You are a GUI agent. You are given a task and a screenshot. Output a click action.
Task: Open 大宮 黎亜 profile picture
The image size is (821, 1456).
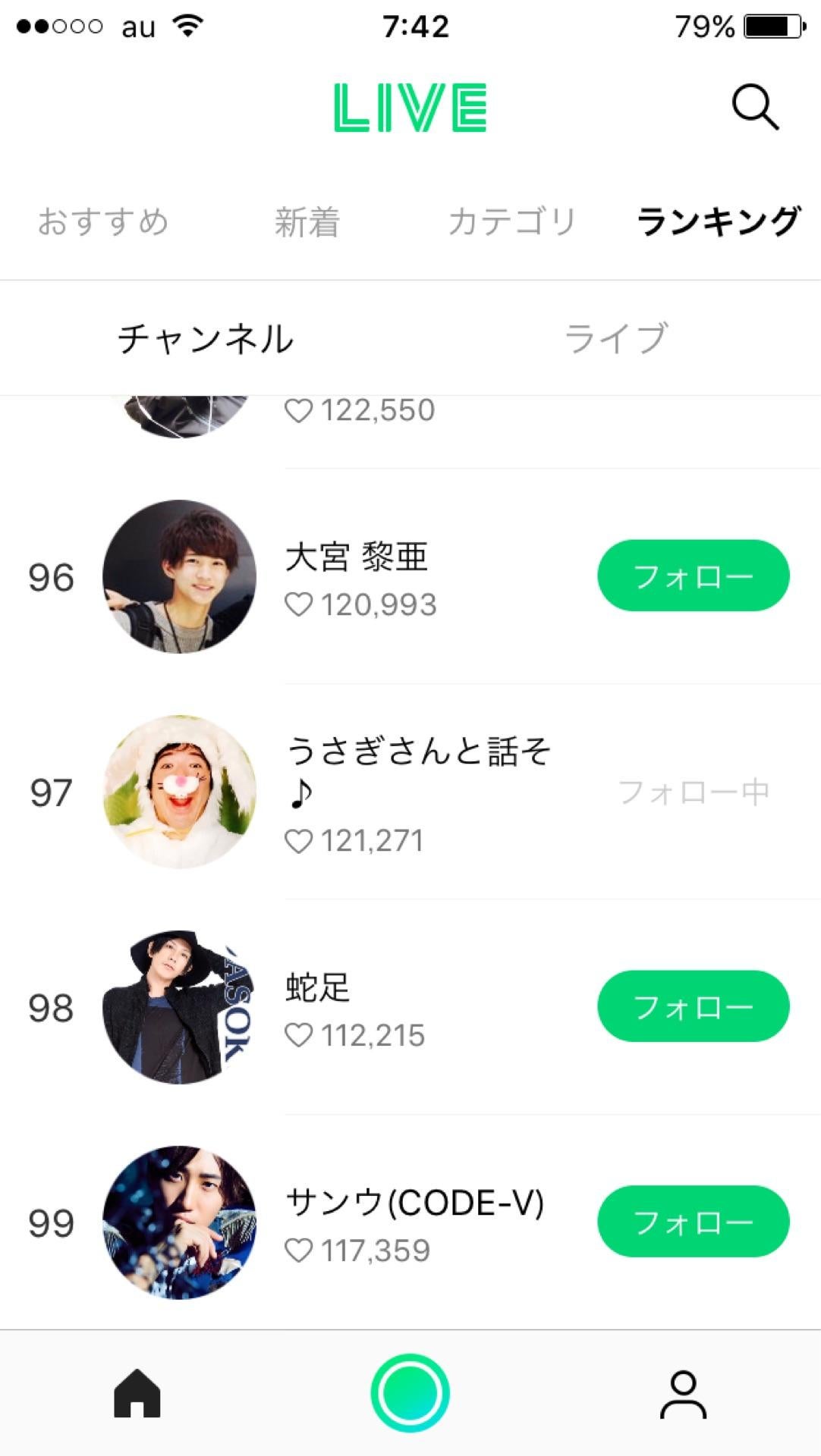(179, 576)
